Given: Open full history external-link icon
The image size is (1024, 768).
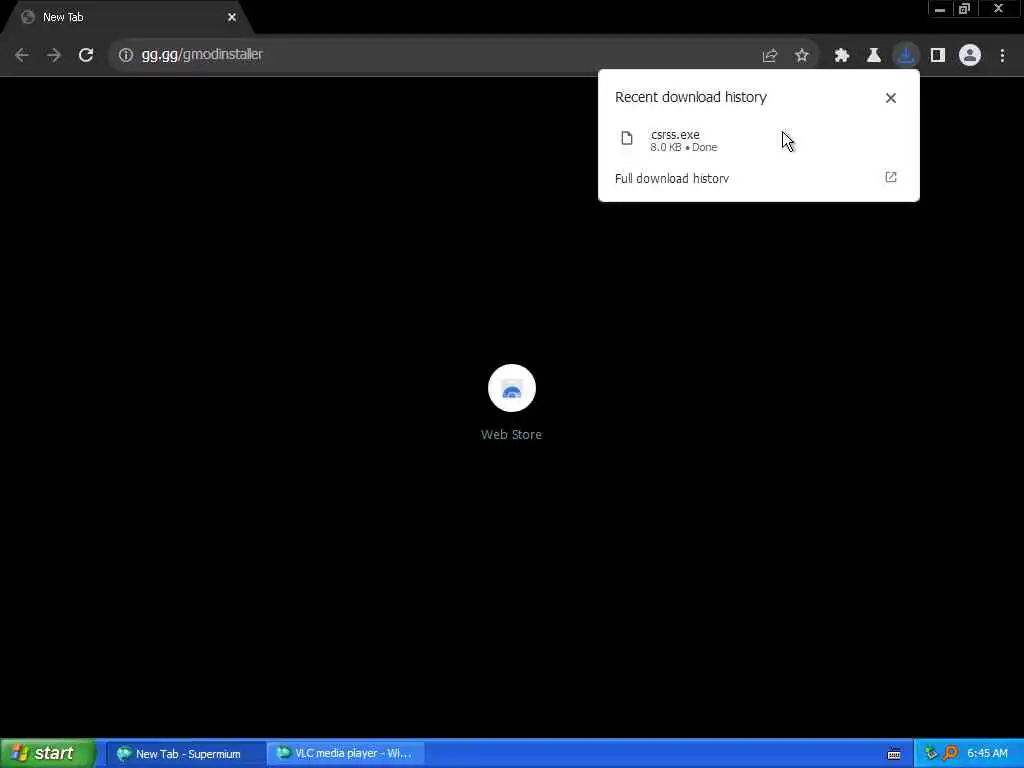Looking at the screenshot, I should pyautogui.click(x=891, y=178).
